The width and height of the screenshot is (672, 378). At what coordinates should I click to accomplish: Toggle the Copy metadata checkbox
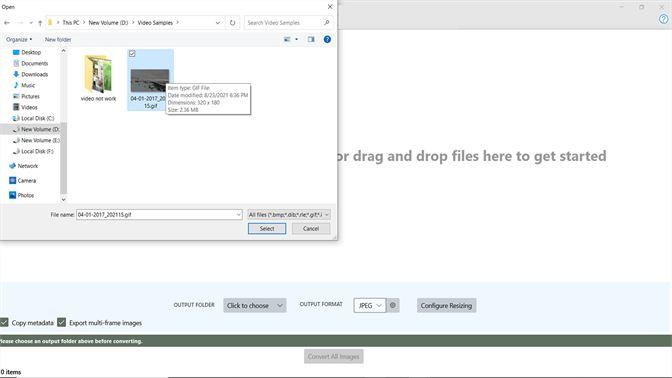click(4, 322)
